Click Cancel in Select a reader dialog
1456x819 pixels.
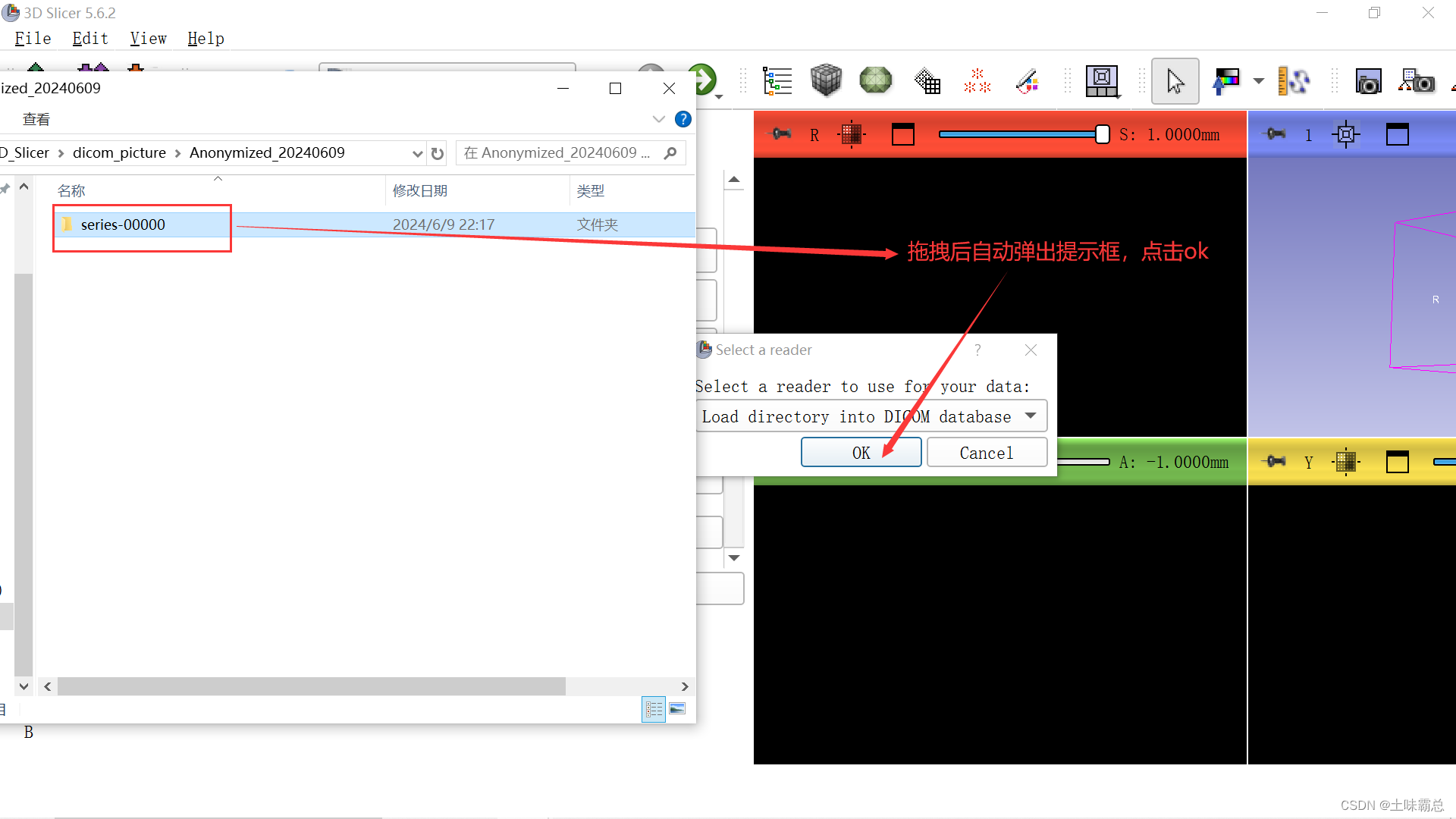986,453
